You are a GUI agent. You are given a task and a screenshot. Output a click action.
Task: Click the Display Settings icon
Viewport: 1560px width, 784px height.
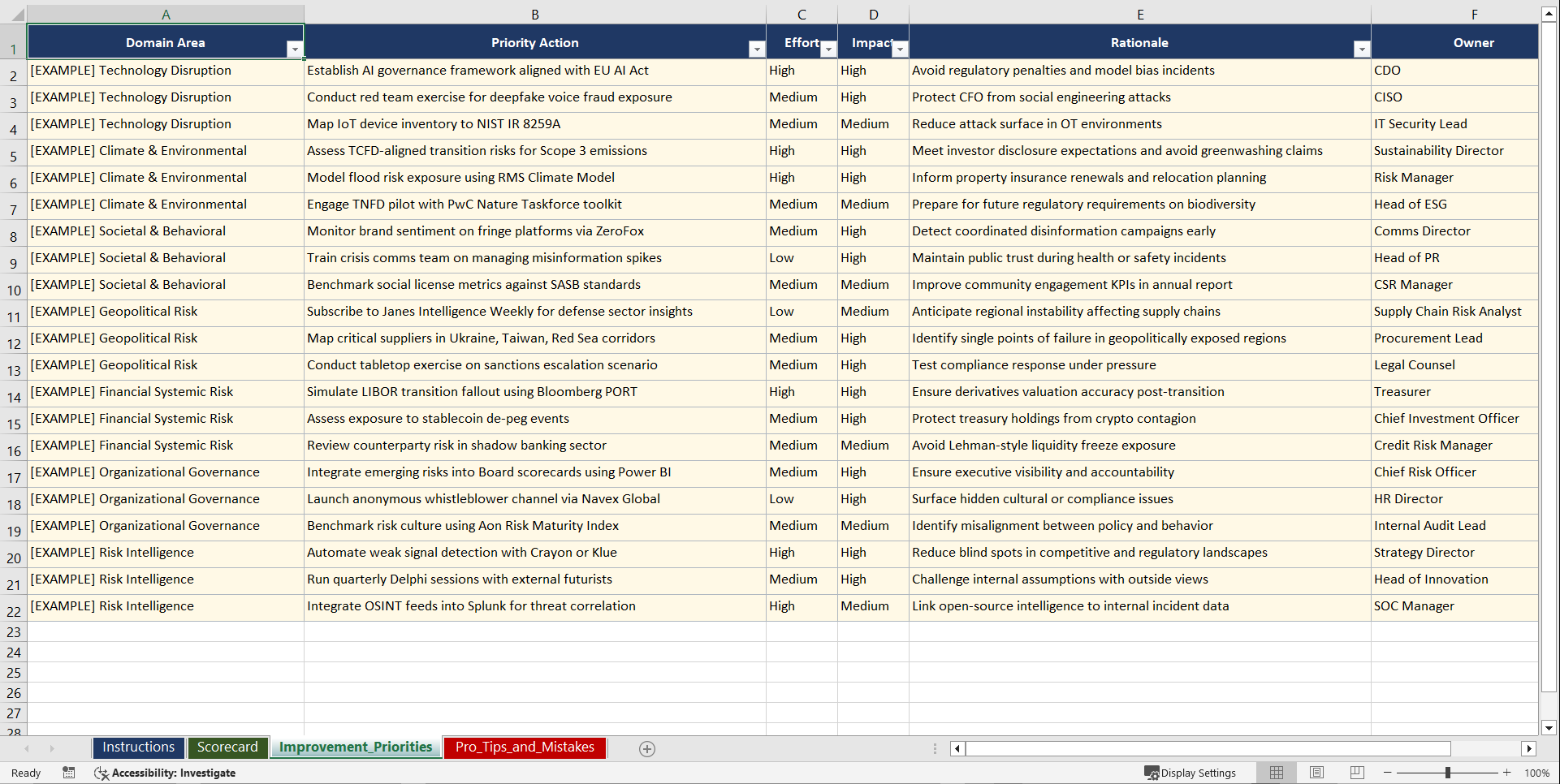(1152, 773)
